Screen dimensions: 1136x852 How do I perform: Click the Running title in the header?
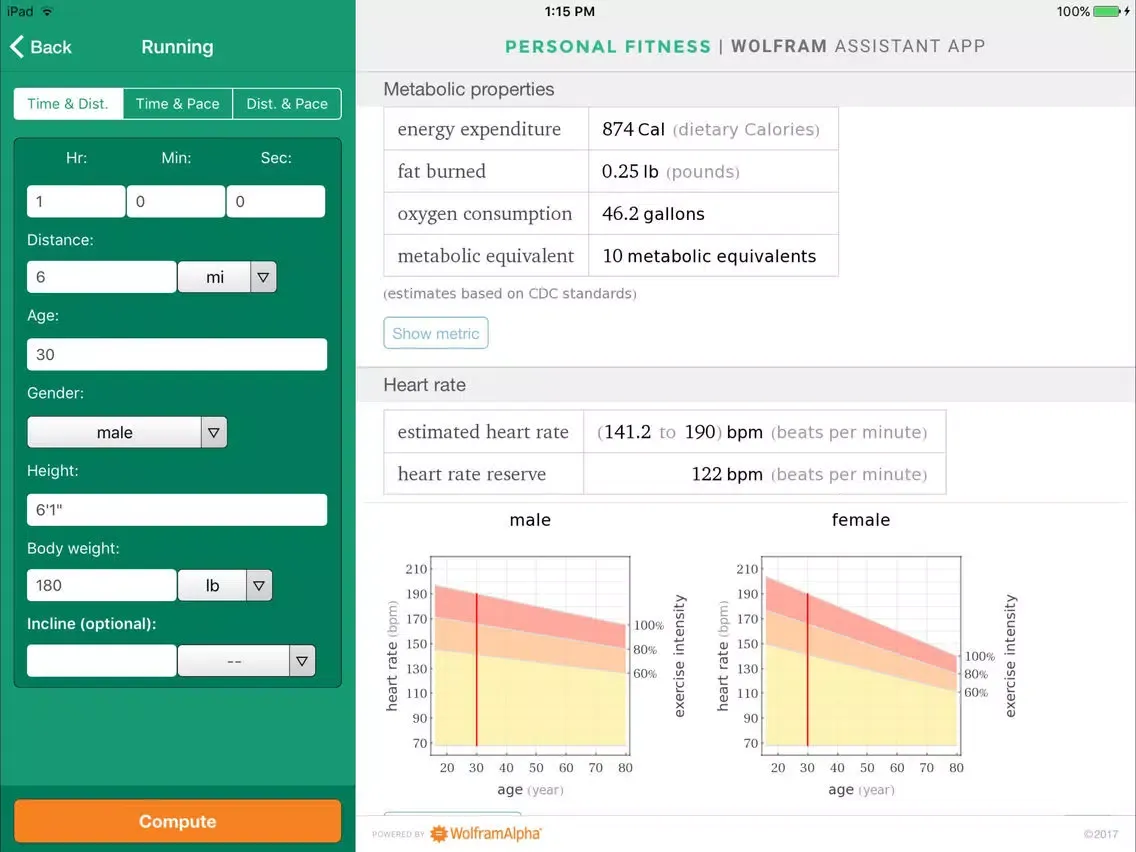(178, 46)
